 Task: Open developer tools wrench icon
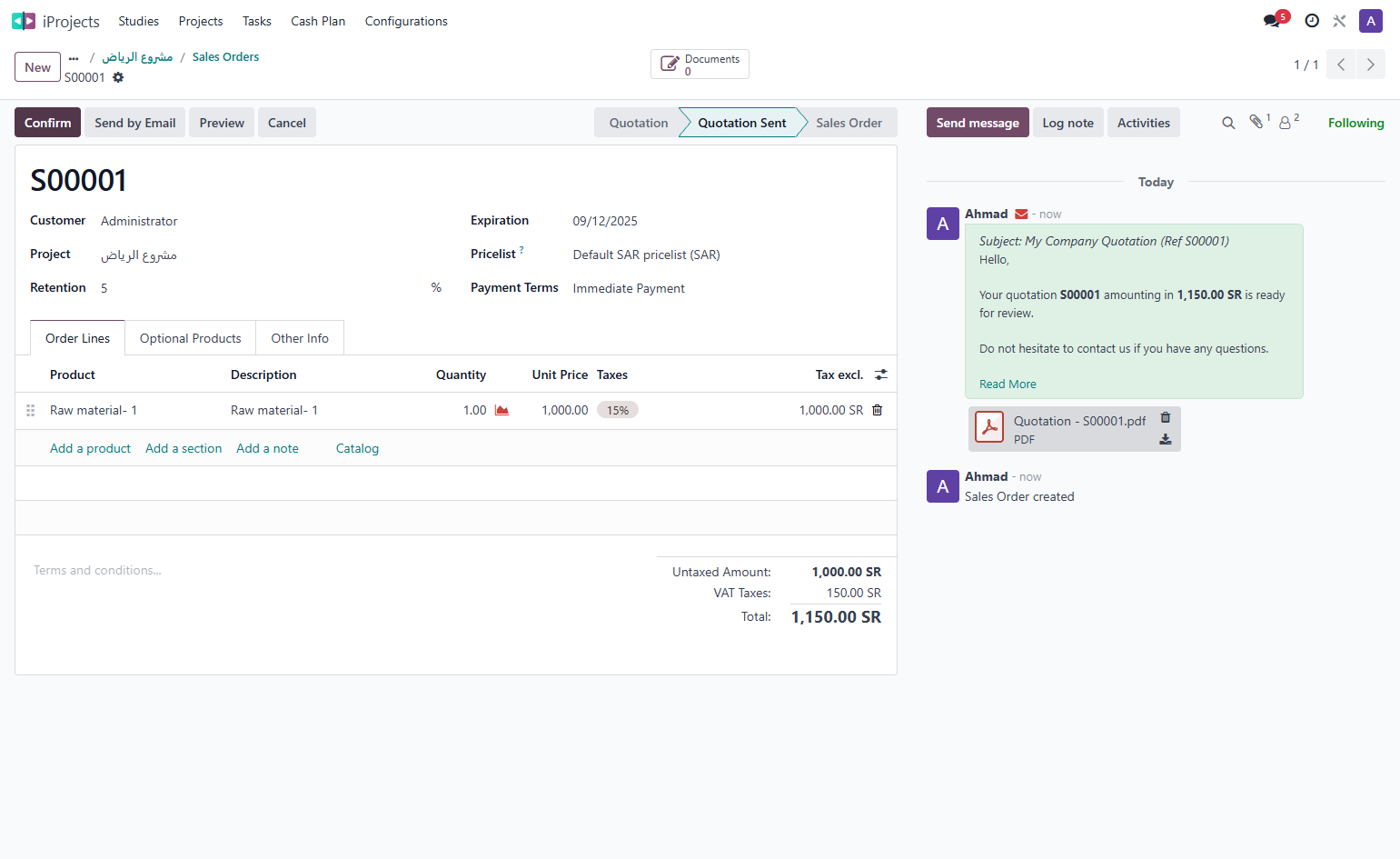pos(1339,21)
